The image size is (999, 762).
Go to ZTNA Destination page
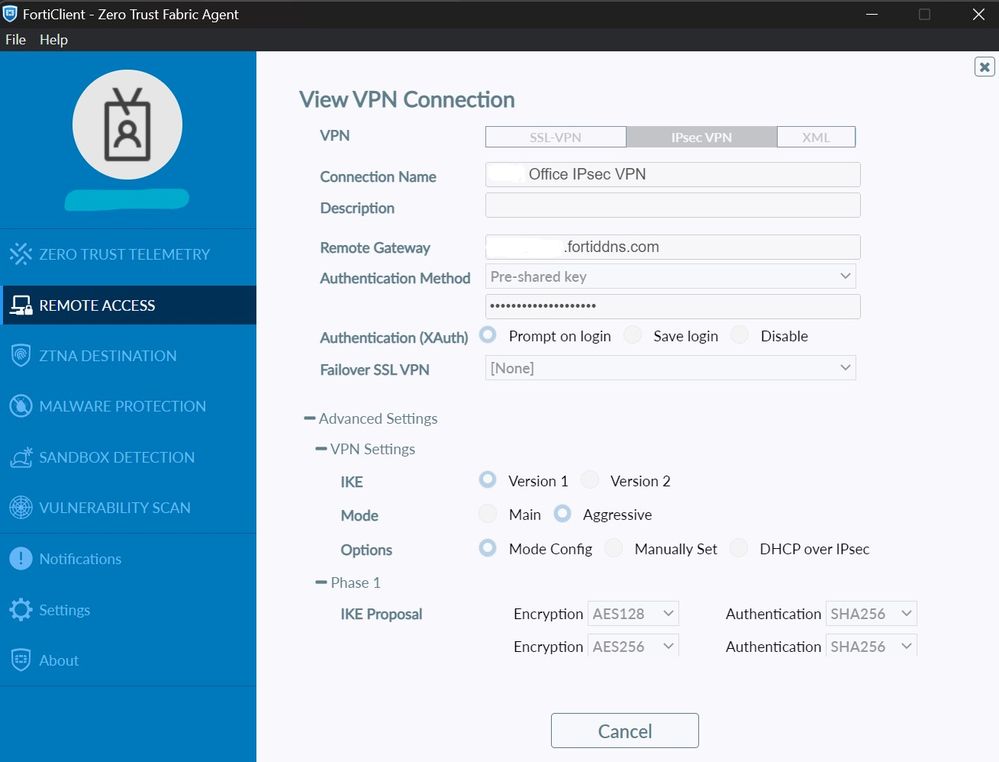pos(128,356)
